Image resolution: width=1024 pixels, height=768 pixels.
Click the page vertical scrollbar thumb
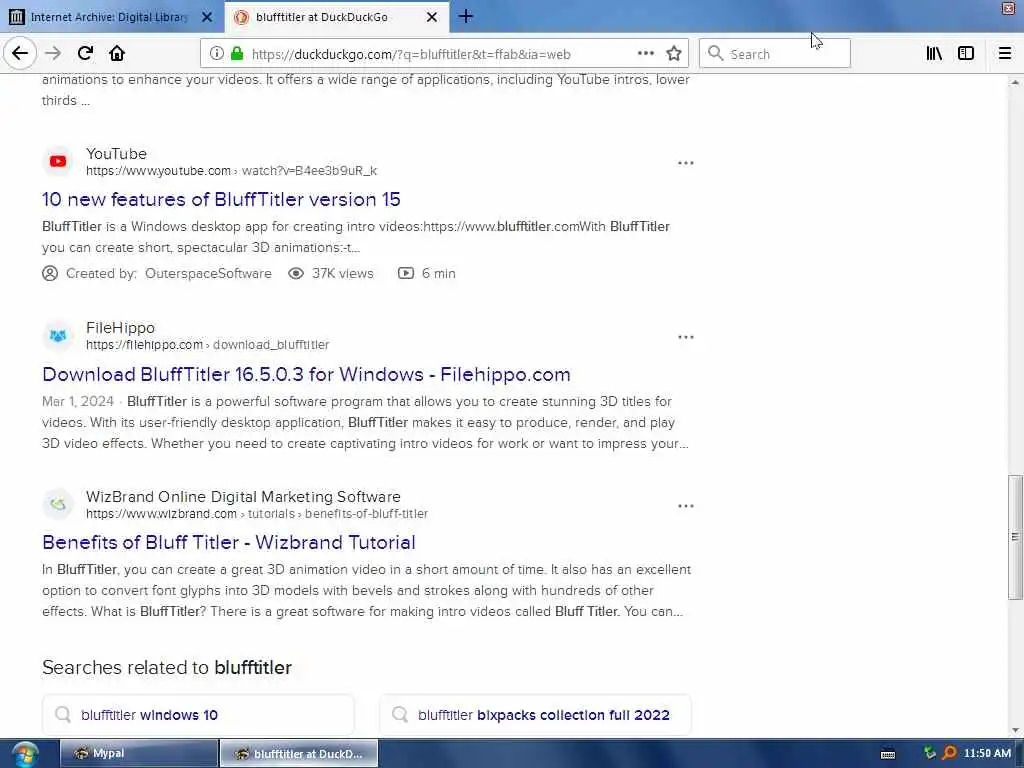[1014, 537]
